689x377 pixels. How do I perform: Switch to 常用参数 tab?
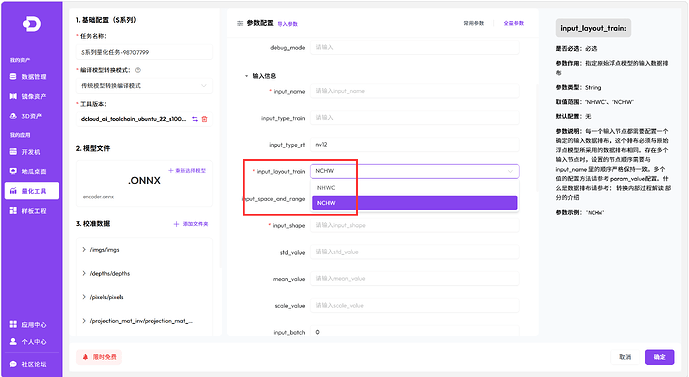pos(474,23)
